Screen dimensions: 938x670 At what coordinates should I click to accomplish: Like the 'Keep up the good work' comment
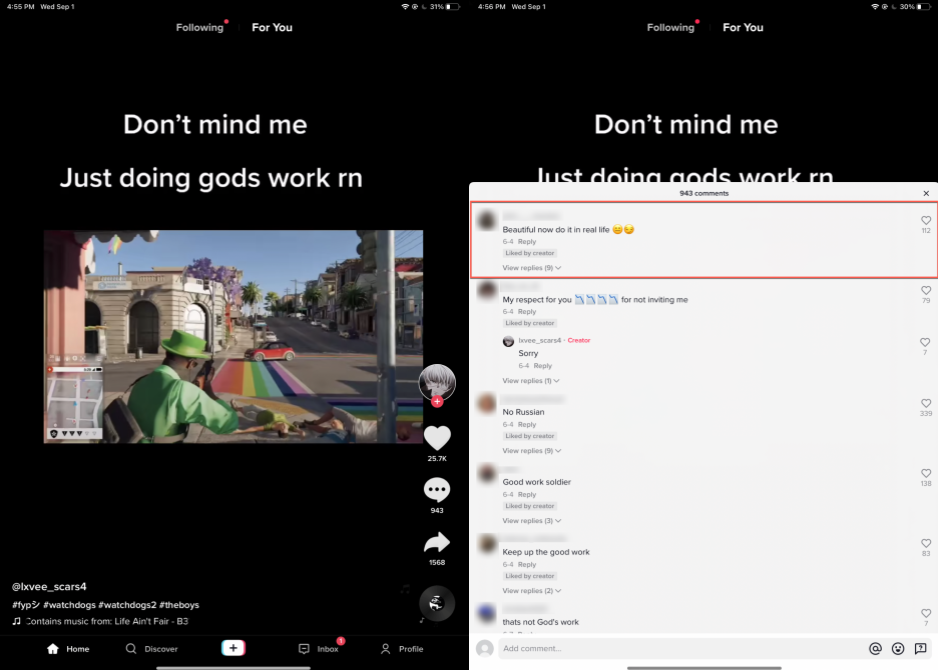point(925,544)
